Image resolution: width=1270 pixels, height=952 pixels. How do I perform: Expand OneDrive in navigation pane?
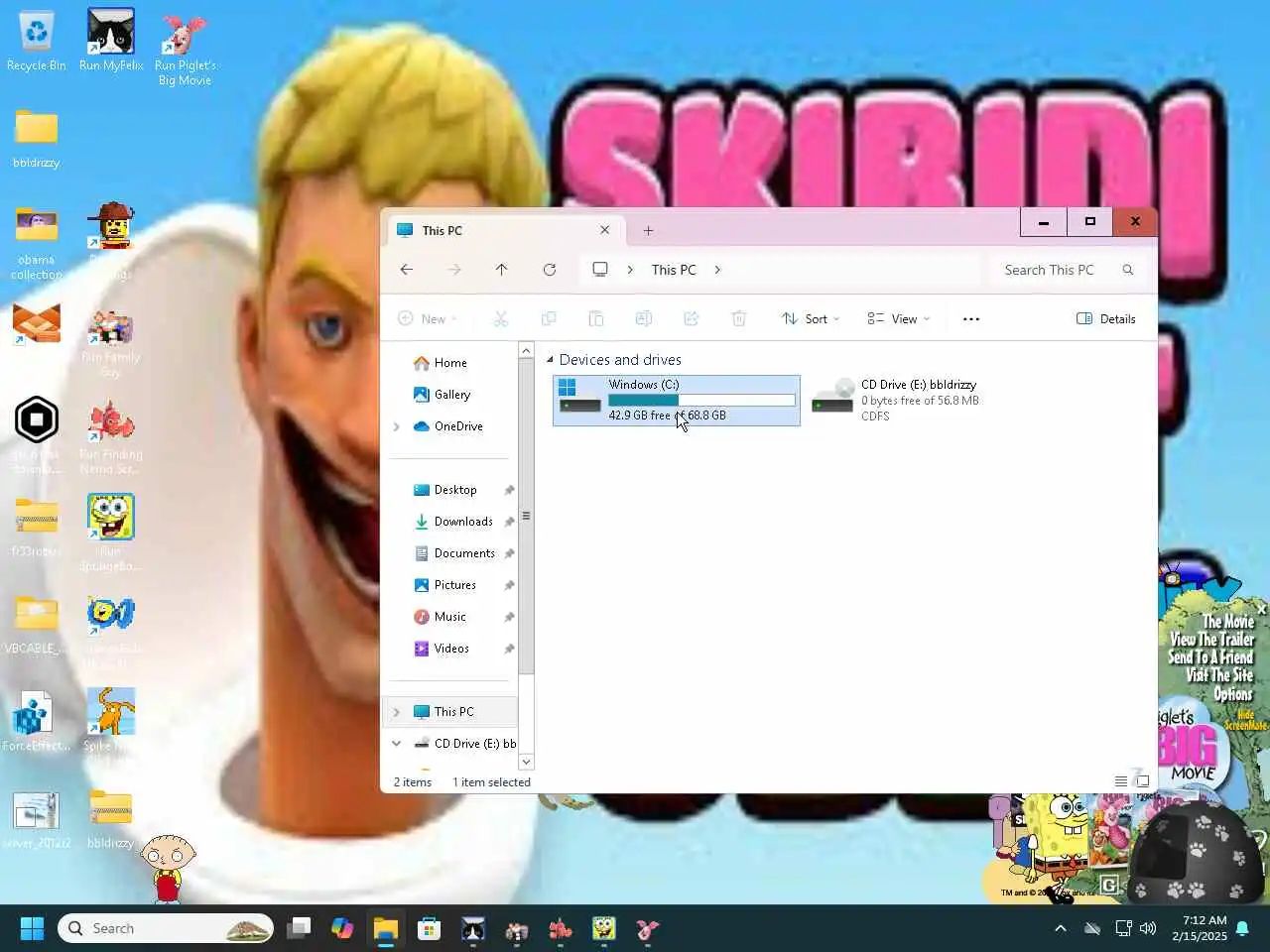tap(397, 426)
